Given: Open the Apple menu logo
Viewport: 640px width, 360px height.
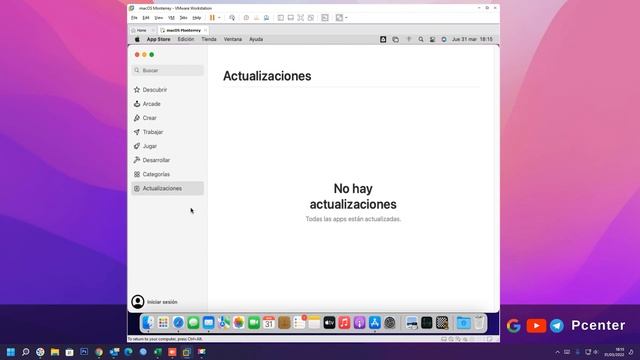Looking at the screenshot, I should (137, 40).
